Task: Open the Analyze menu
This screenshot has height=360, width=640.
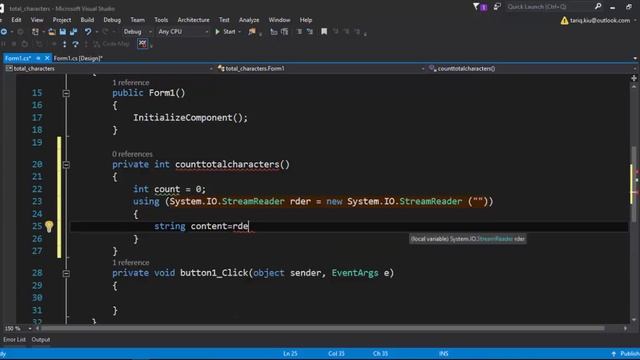Action: pos(249,20)
